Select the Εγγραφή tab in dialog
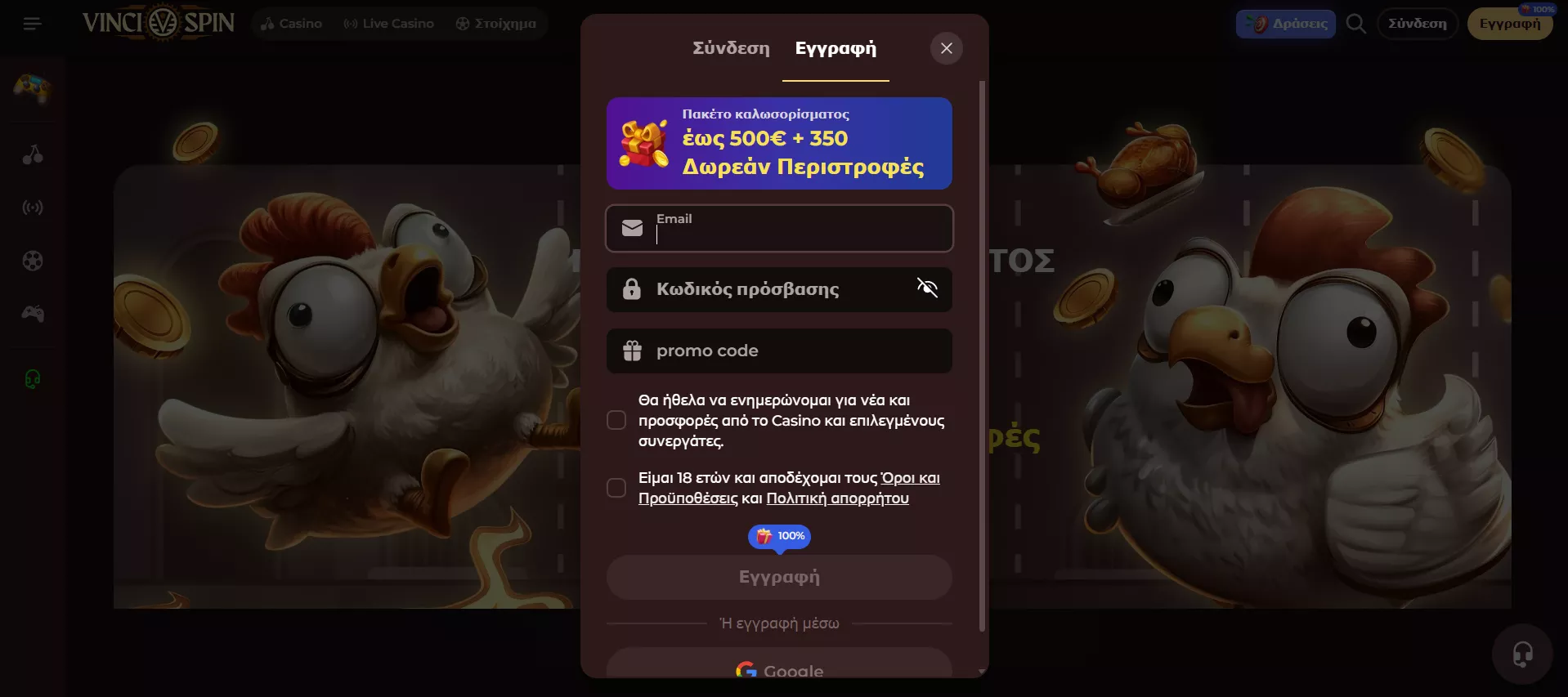Image resolution: width=1568 pixels, height=697 pixels. tap(836, 48)
